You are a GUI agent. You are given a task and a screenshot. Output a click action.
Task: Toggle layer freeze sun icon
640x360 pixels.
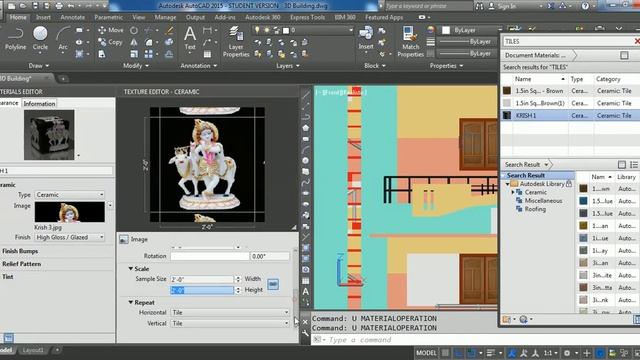tap(267, 30)
